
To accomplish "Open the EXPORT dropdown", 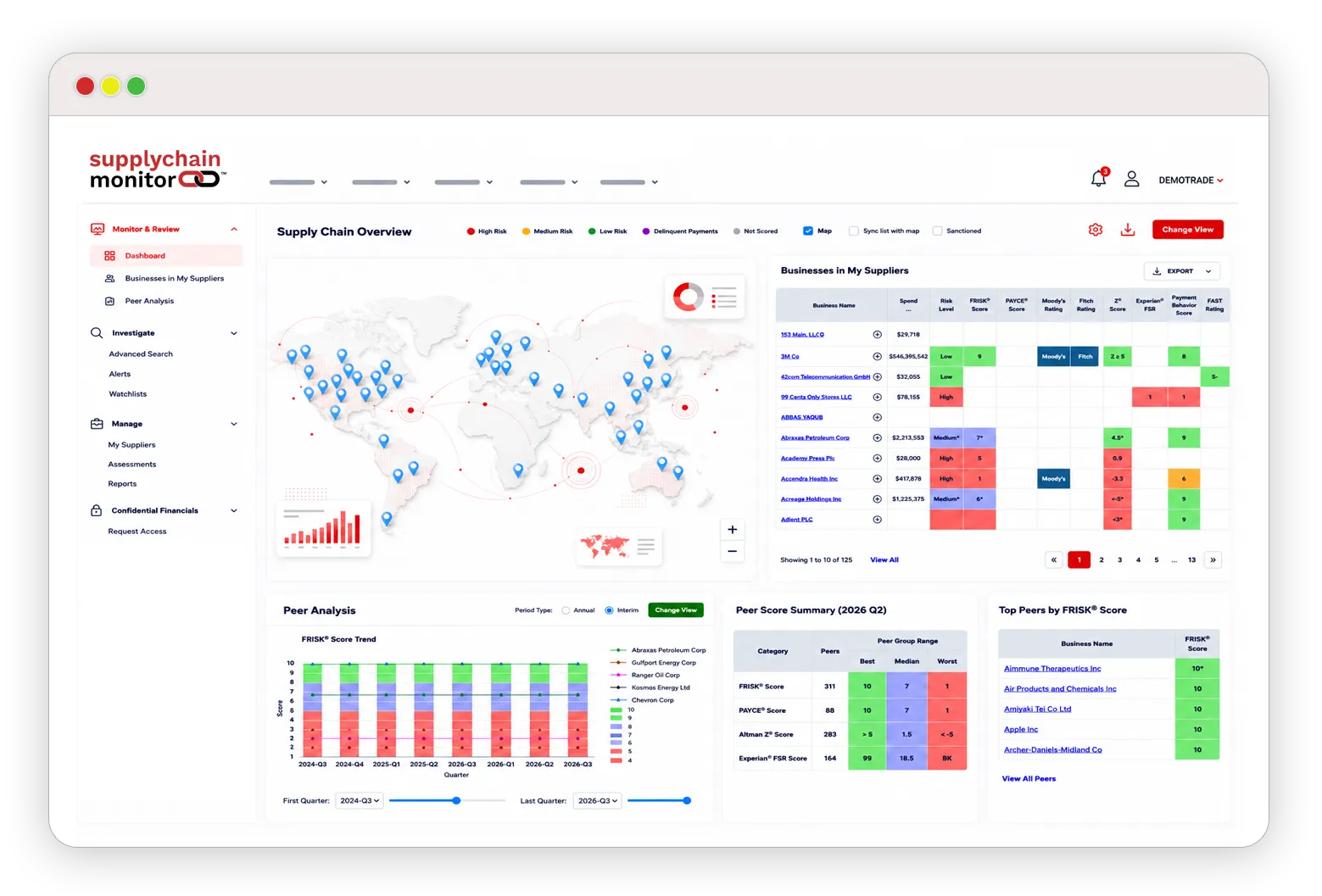I will (x=1182, y=271).
